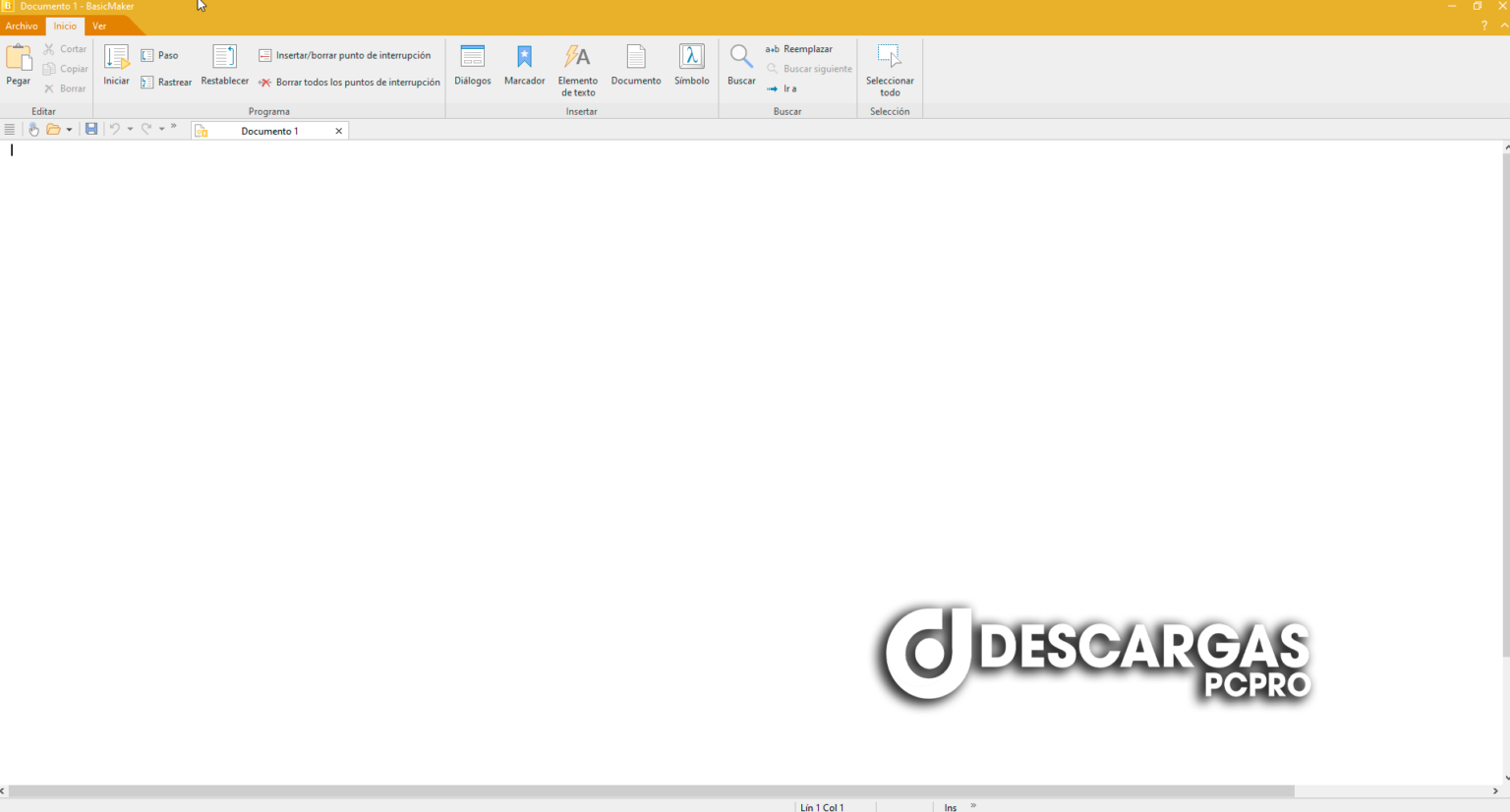This screenshot has height=812, width=1510.
Task: Select Cortar in Editar group
Action: click(x=65, y=49)
